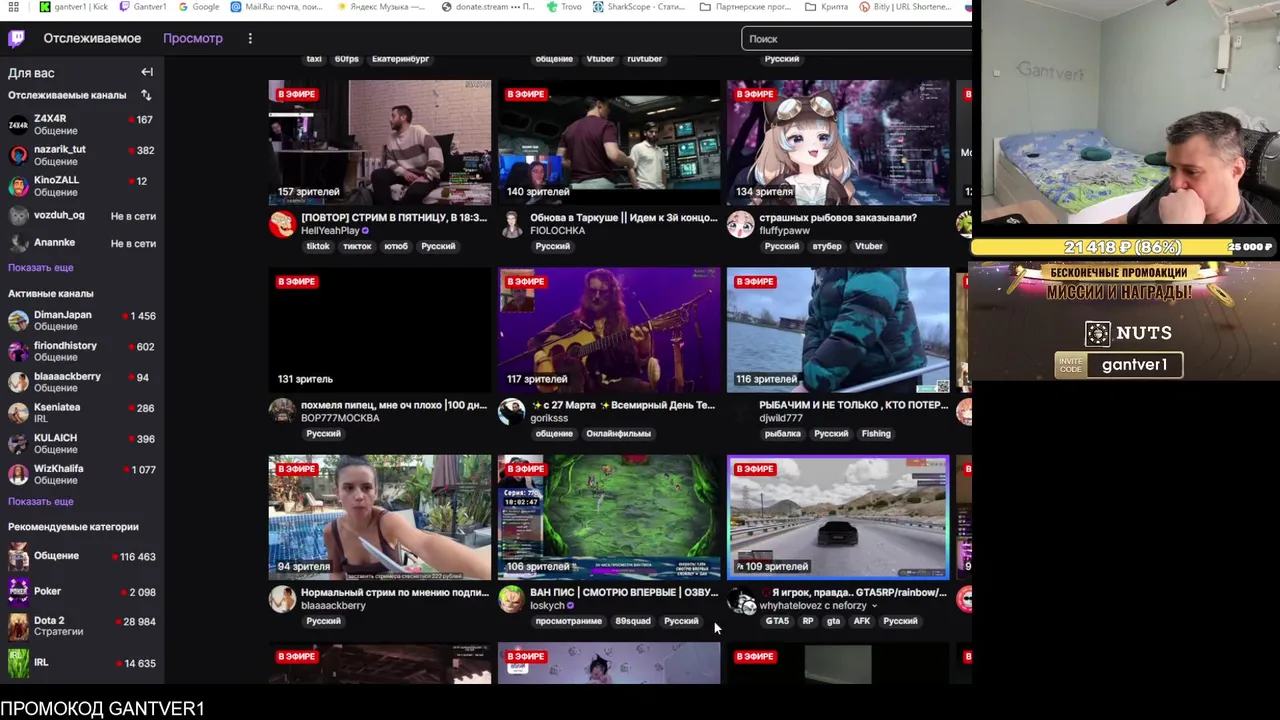
Task: Click the Рекомендуемые категории heading
Action: point(73,527)
